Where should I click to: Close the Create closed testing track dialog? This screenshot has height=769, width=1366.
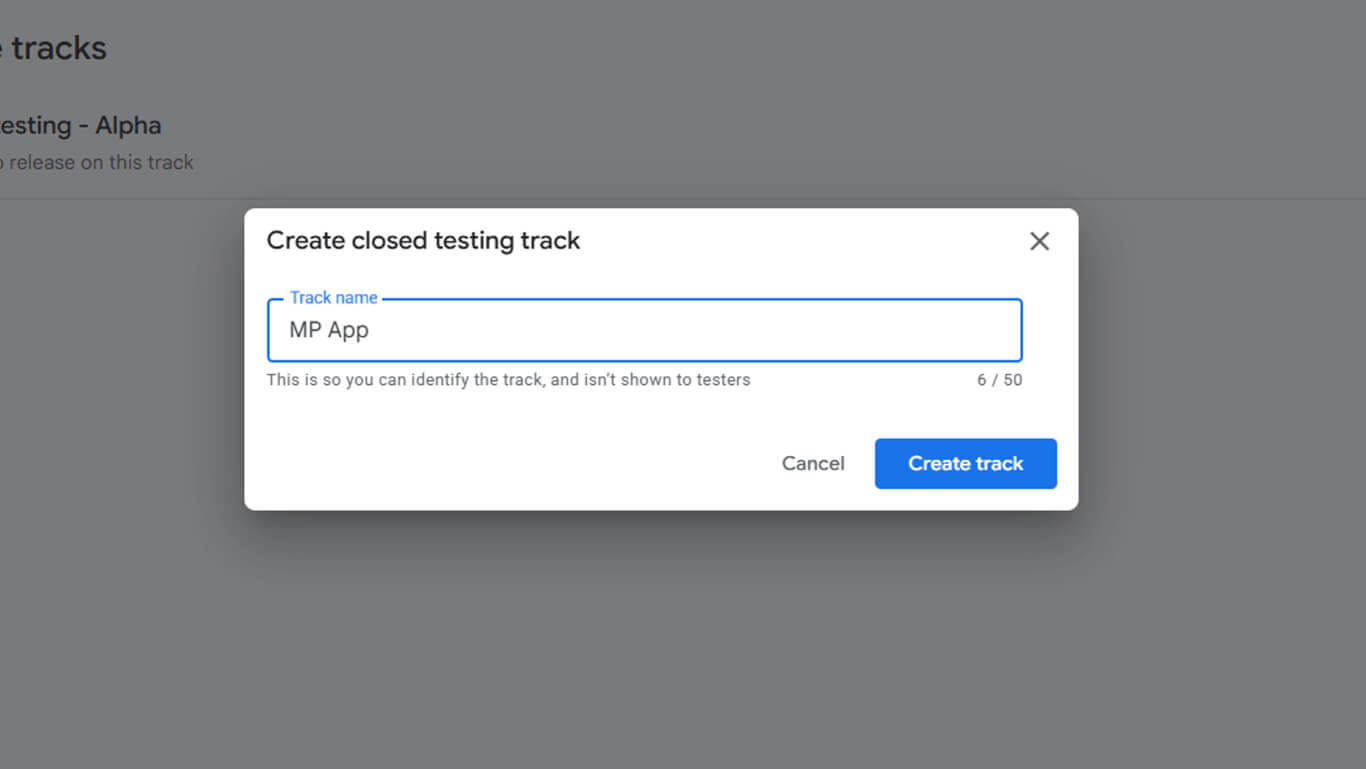coord(1039,241)
